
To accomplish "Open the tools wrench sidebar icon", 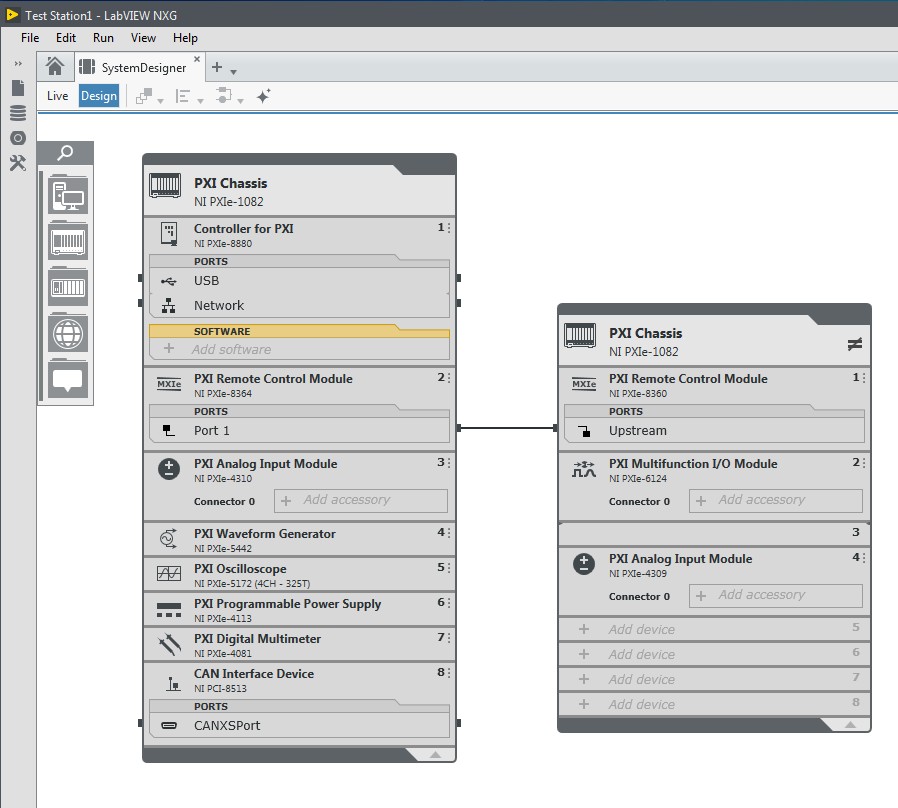I will pyautogui.click(x=18, y=163).
